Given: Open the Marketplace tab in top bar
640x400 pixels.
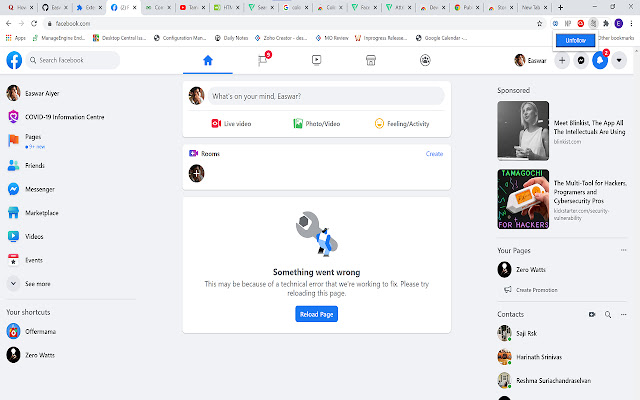Looking at the screenshot, I should 371,61.
